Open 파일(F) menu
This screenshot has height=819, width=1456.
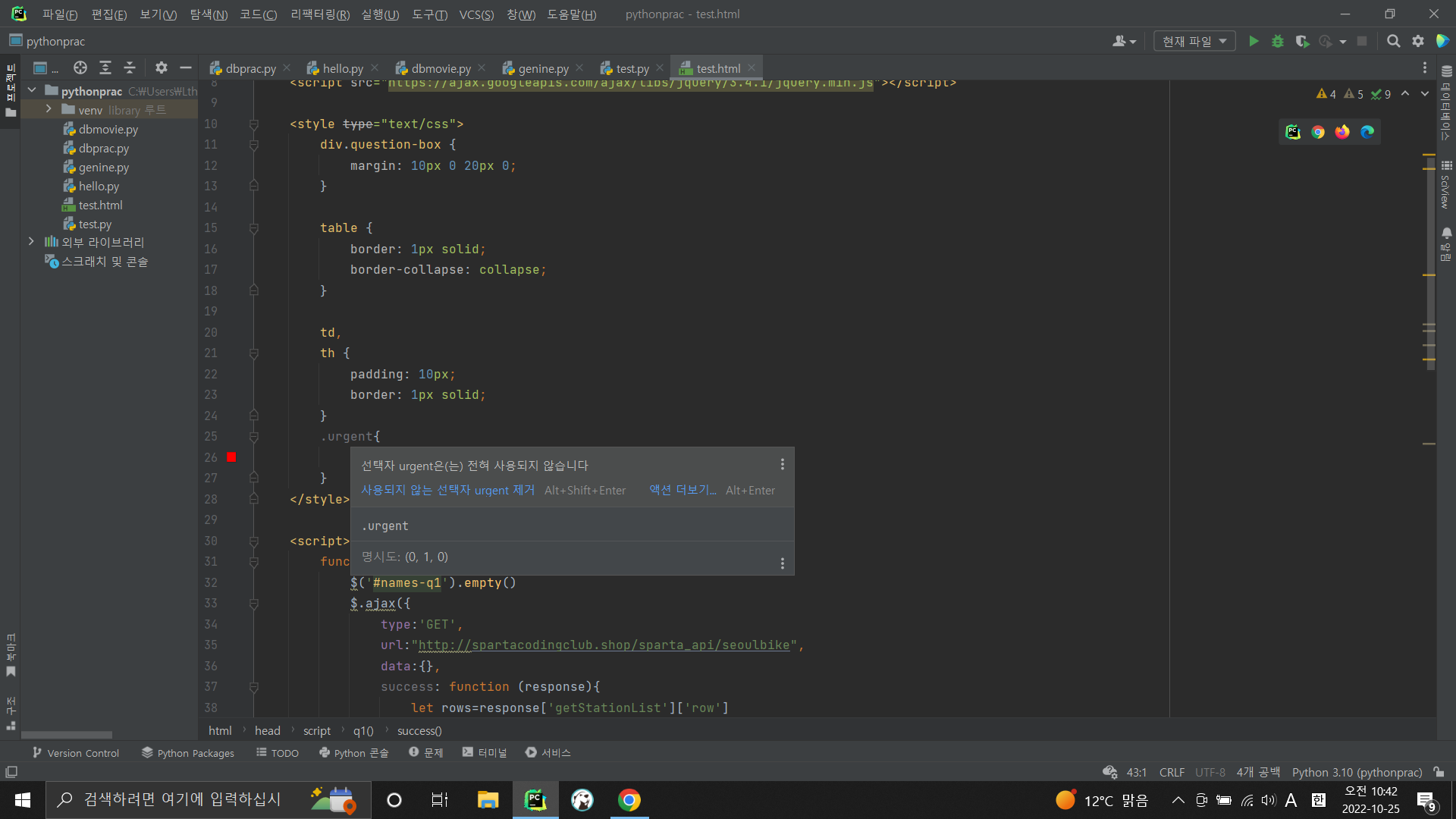tap(60, 14)
